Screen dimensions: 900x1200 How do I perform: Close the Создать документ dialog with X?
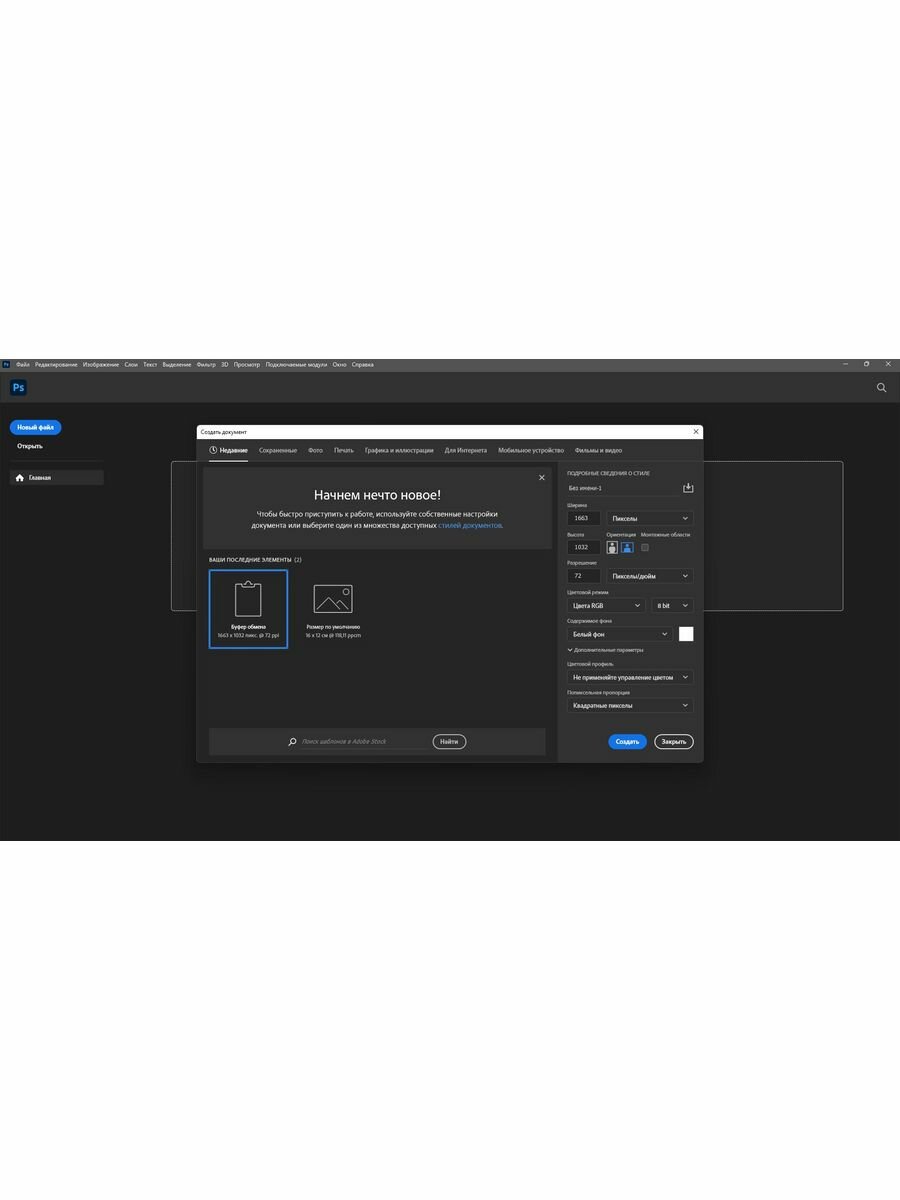(696, 432)
